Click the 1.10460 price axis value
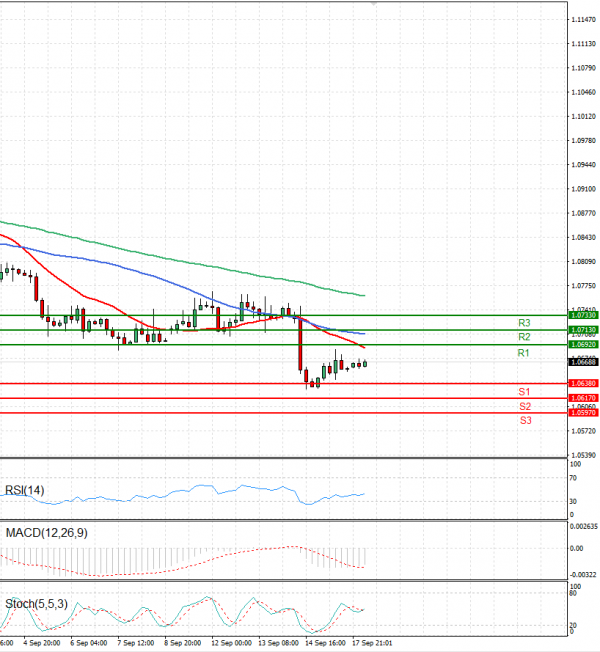This screenshot has width=600, height=652. (x=583, y=92)
